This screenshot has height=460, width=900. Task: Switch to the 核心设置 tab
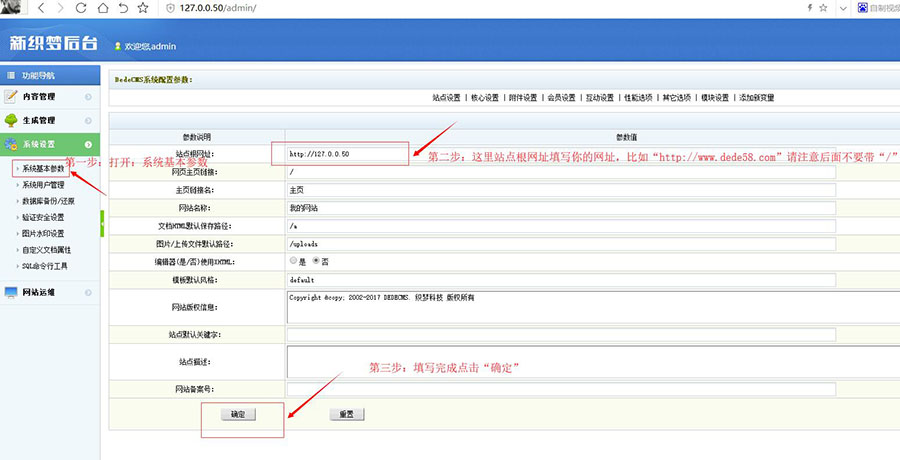pyautogui.click(x=484, y=98)
